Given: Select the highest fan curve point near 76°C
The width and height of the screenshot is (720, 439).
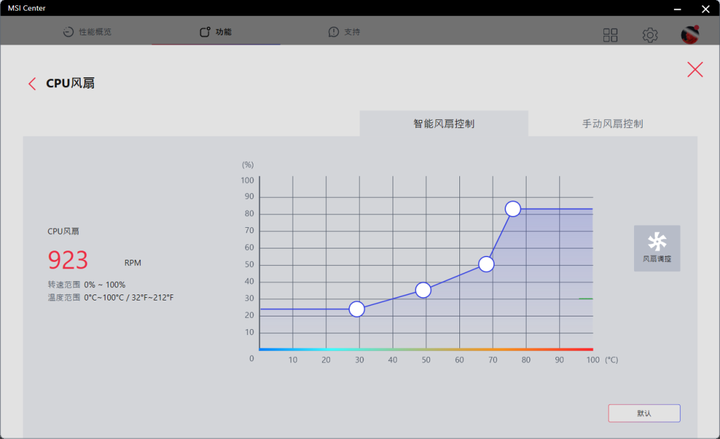Looking at the screenshot, I should coord(512,209).
